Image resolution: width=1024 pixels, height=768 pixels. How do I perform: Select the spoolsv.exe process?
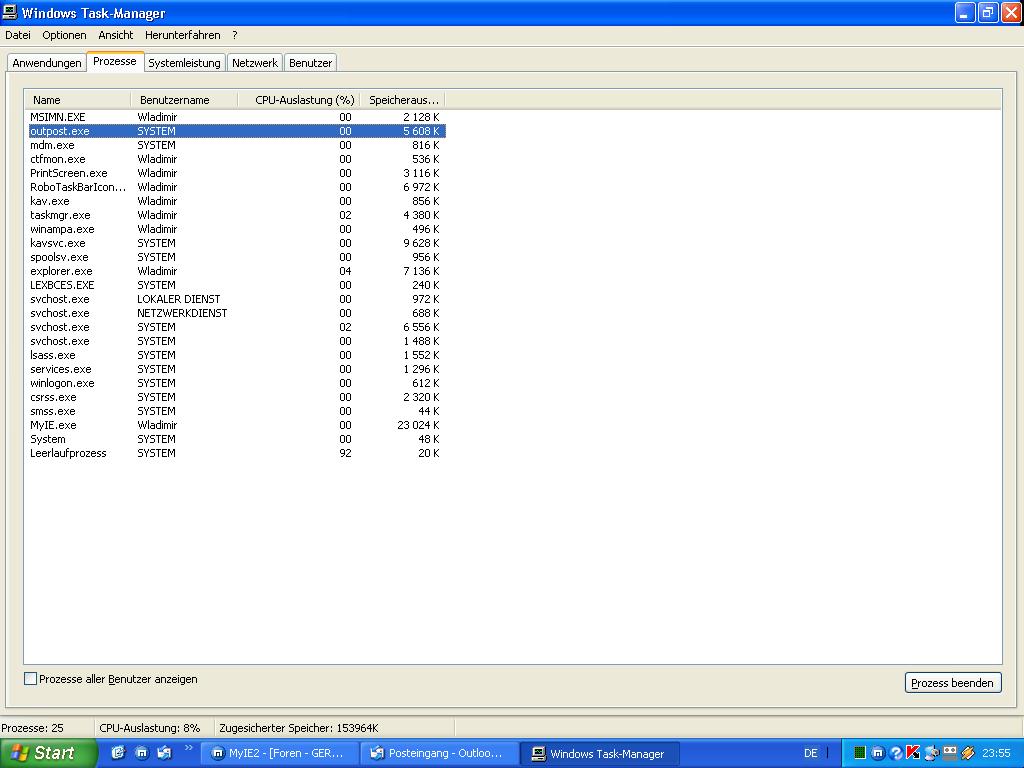236,257
